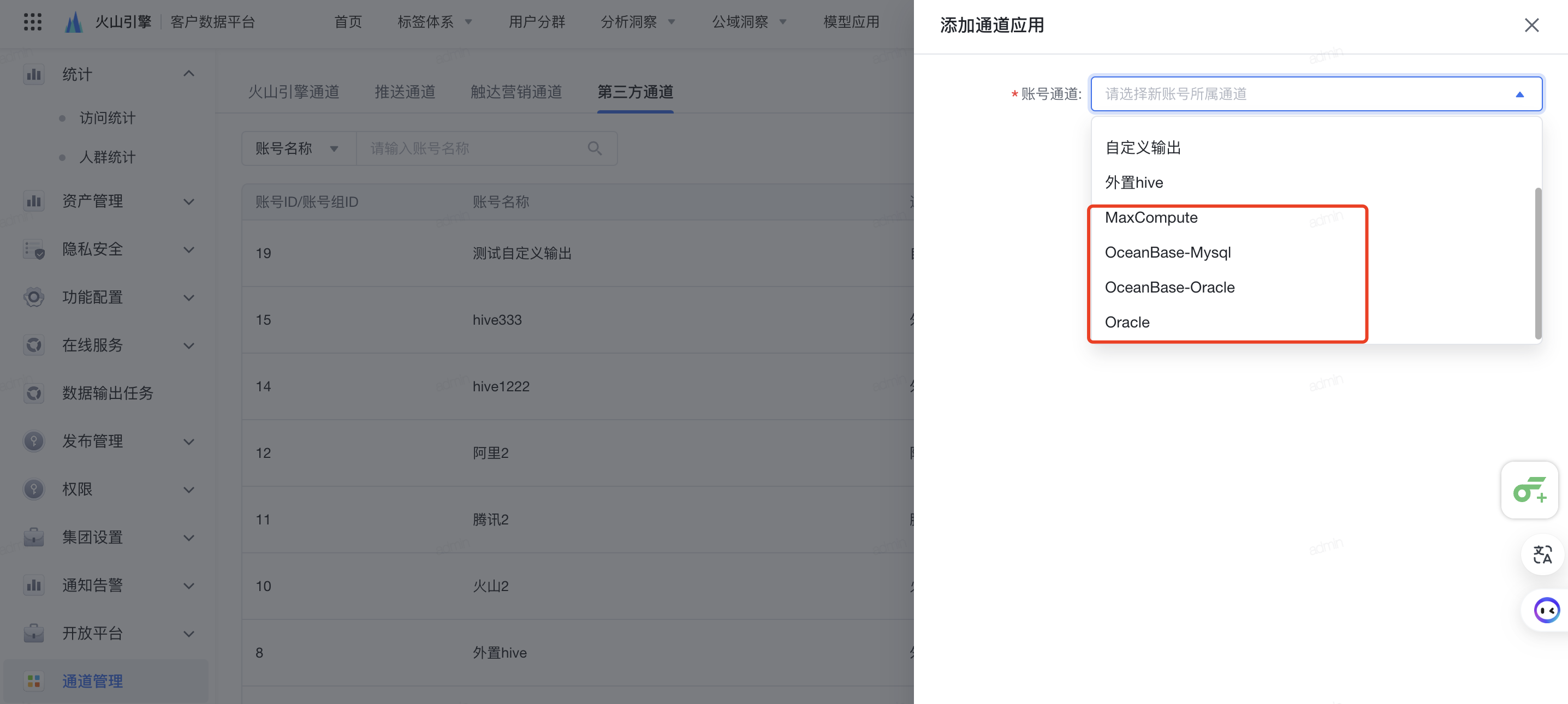Choose 外置hive from the dropdown list
Image resolution: width=1568 pixels, height=704 pixels.
[x=1316, y=182]
